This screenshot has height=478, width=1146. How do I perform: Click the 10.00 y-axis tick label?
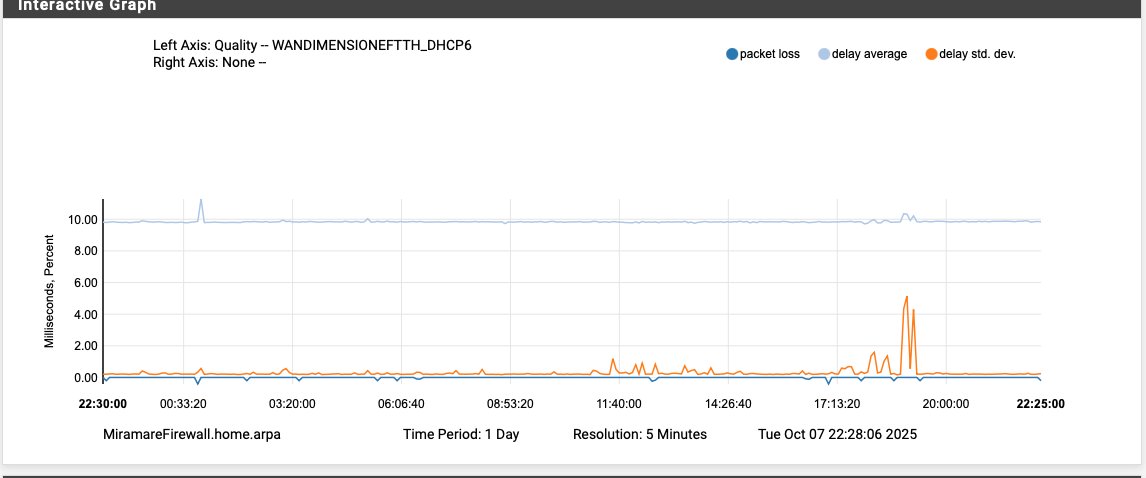[x=80, y=220]
